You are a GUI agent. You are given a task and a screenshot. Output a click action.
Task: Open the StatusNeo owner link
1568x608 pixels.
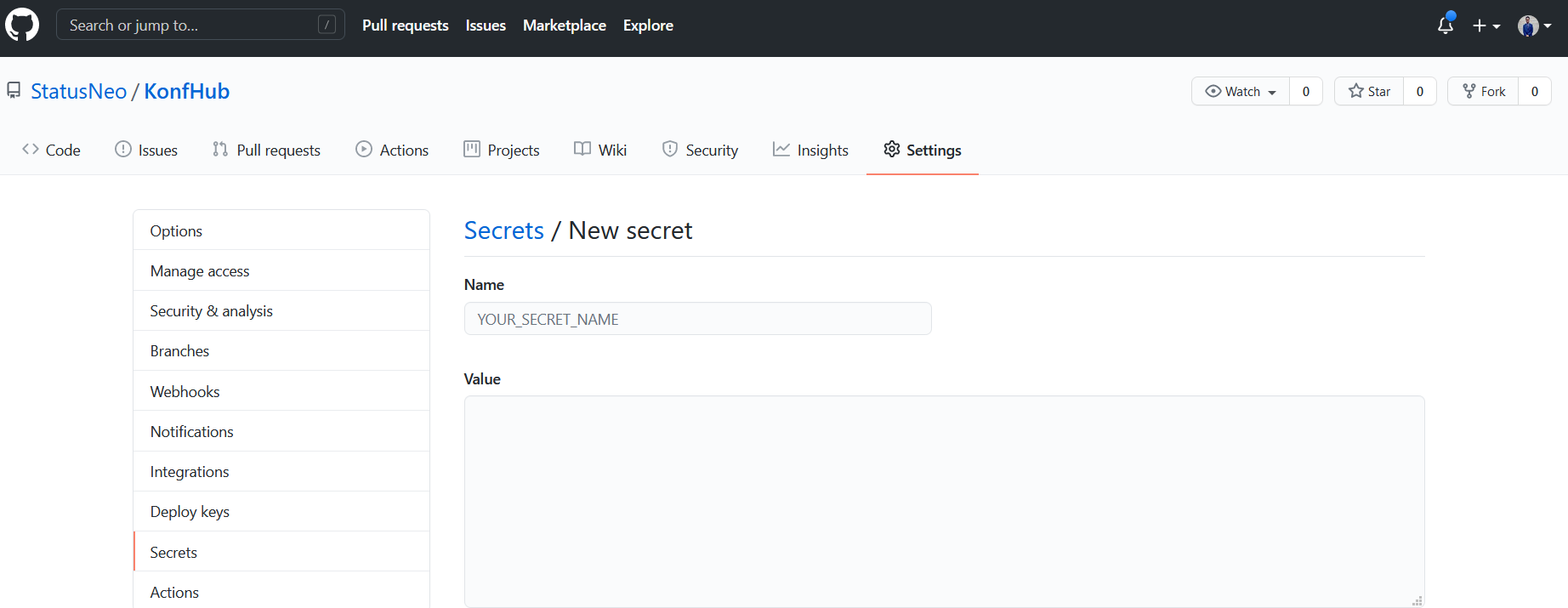tap(78, 91)
